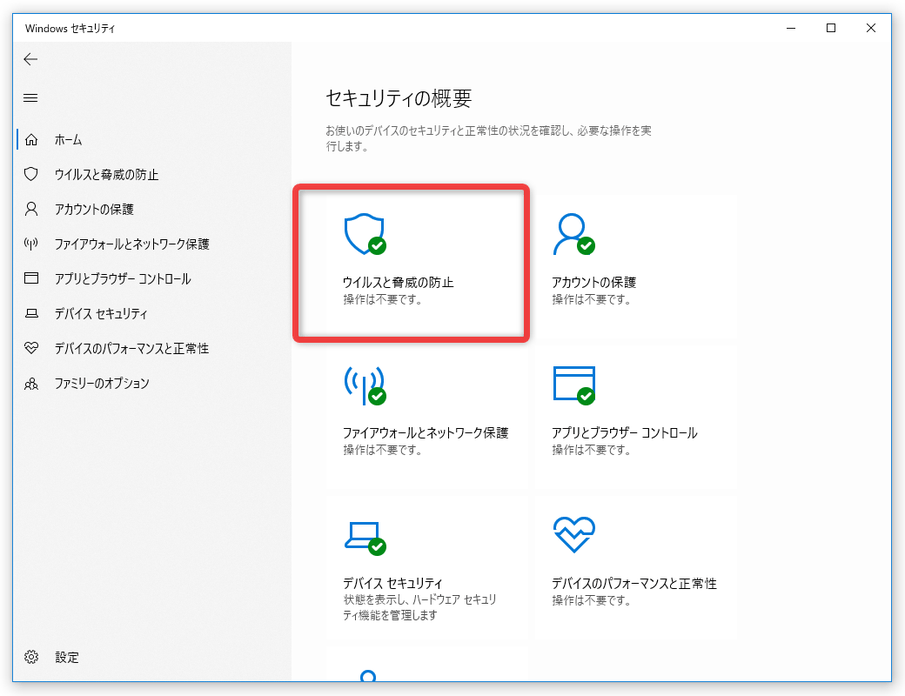Click the Home house icon in sidebar
The image size is (905, 696).
coord(31,140)
